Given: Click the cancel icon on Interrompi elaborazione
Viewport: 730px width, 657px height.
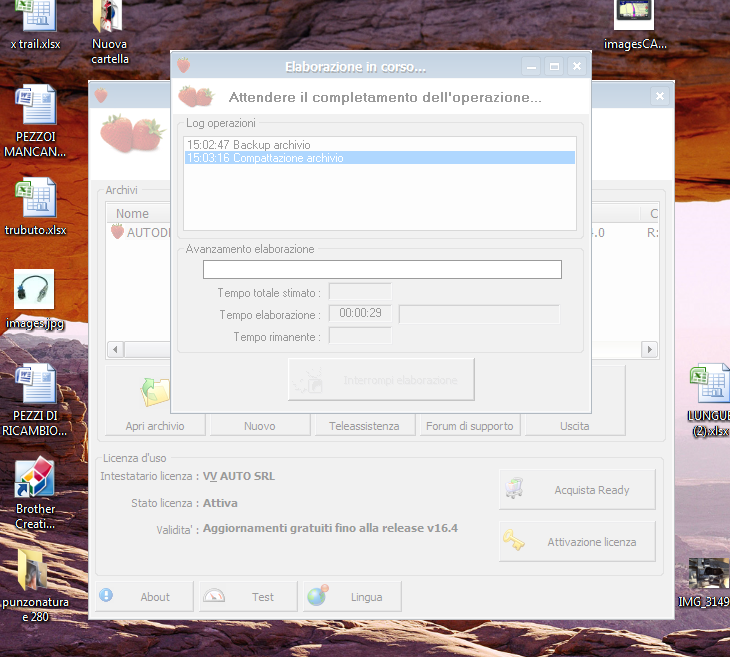Looking at the screenshot, I should pos(308,380).
